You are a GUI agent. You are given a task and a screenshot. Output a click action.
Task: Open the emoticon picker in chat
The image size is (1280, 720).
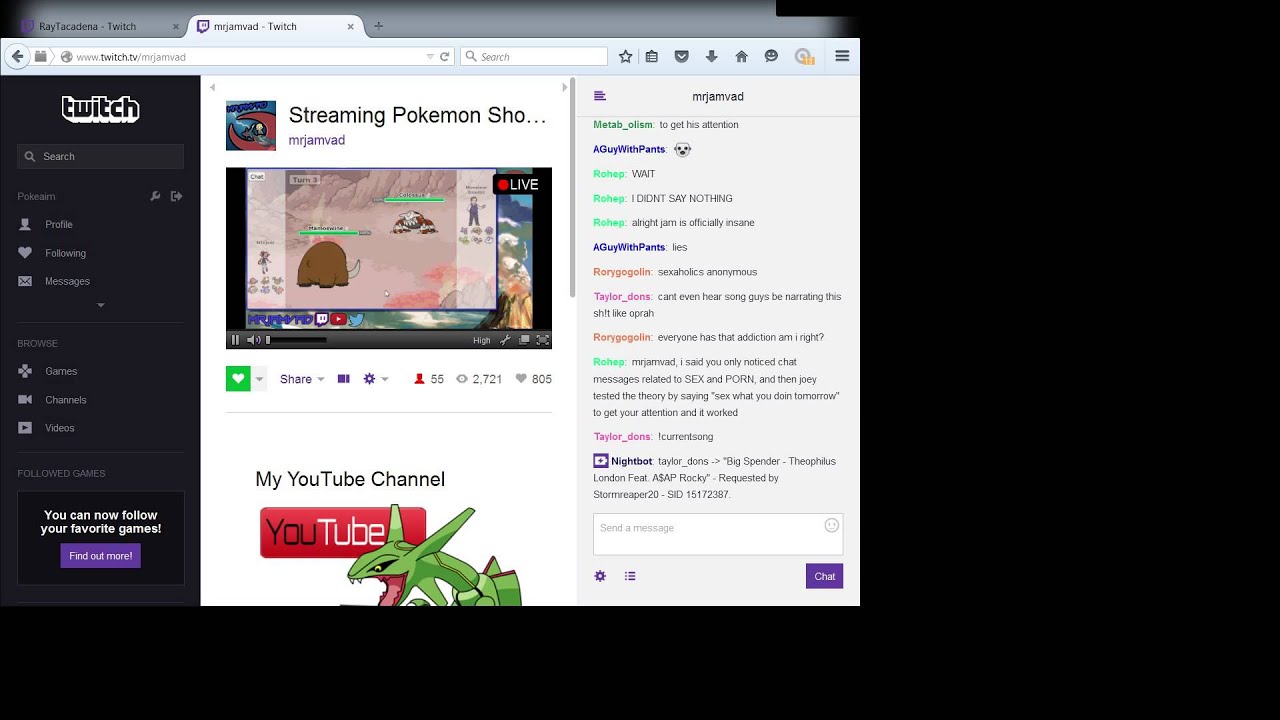click(831, 525)
